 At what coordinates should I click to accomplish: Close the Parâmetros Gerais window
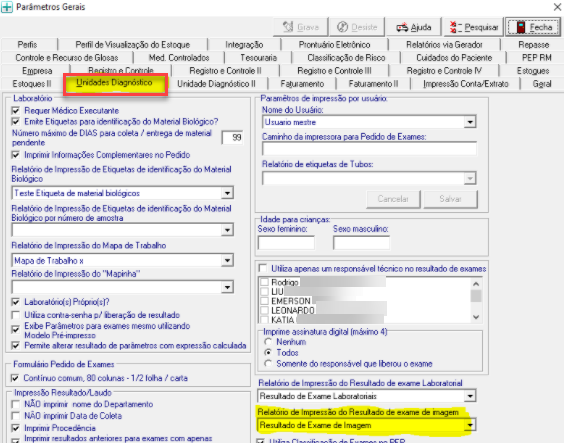557,7
